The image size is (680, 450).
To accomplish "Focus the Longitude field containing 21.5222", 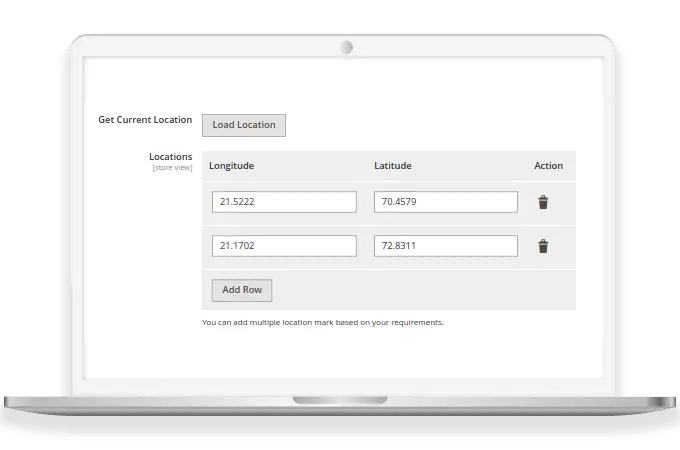I will (x=284, y=202).
